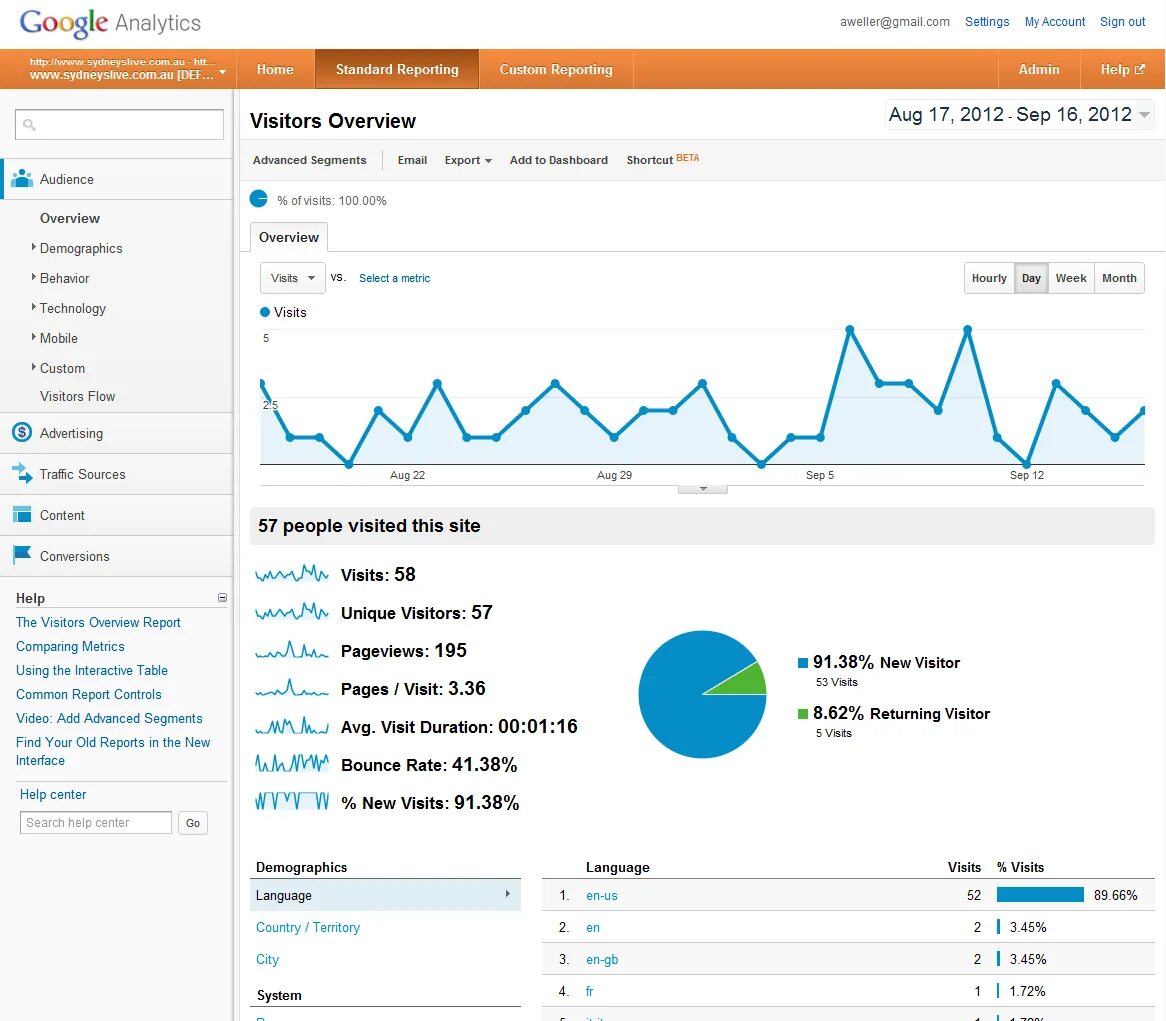Open the date range picker arrow
Screen dimensions: 1166x1021
click(1144, 115)
